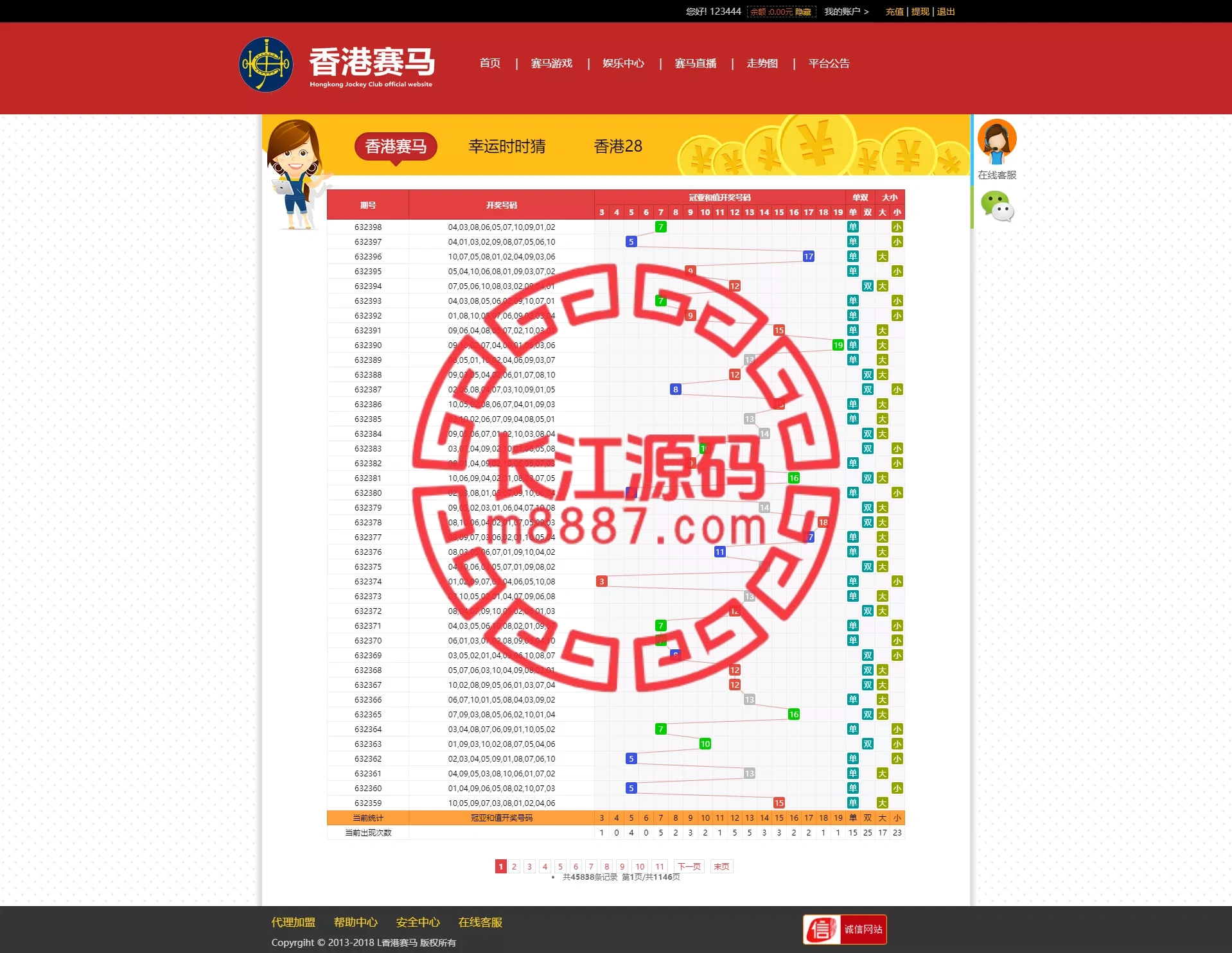Open 首页 in the navigation bar
The width and height of the screenshot is (1232, 953).
coord(489,63)
